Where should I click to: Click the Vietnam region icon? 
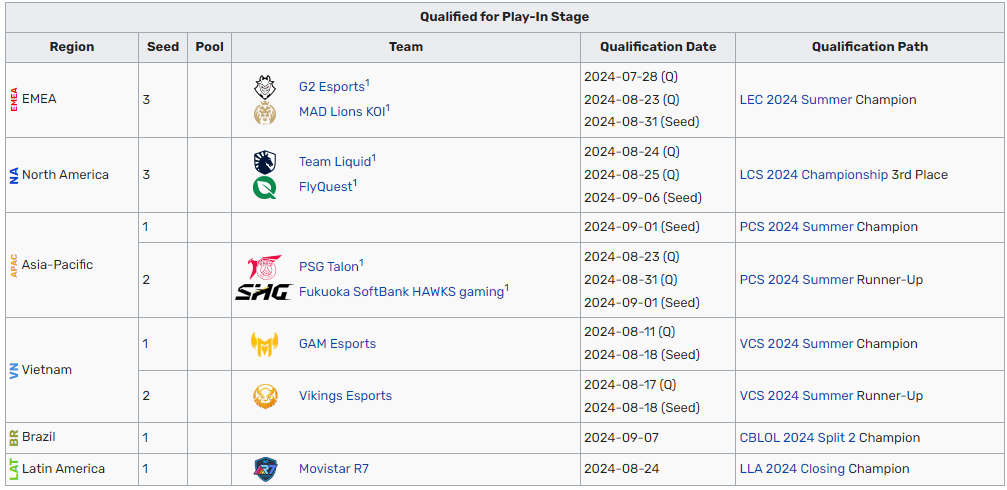(14, 370)
